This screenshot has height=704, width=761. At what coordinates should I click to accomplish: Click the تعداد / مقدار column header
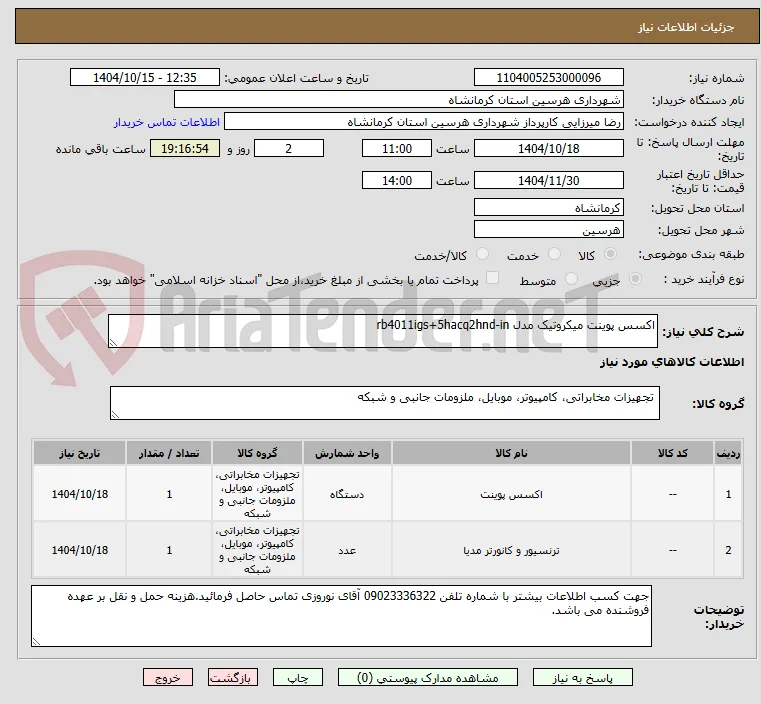[169, 453]
